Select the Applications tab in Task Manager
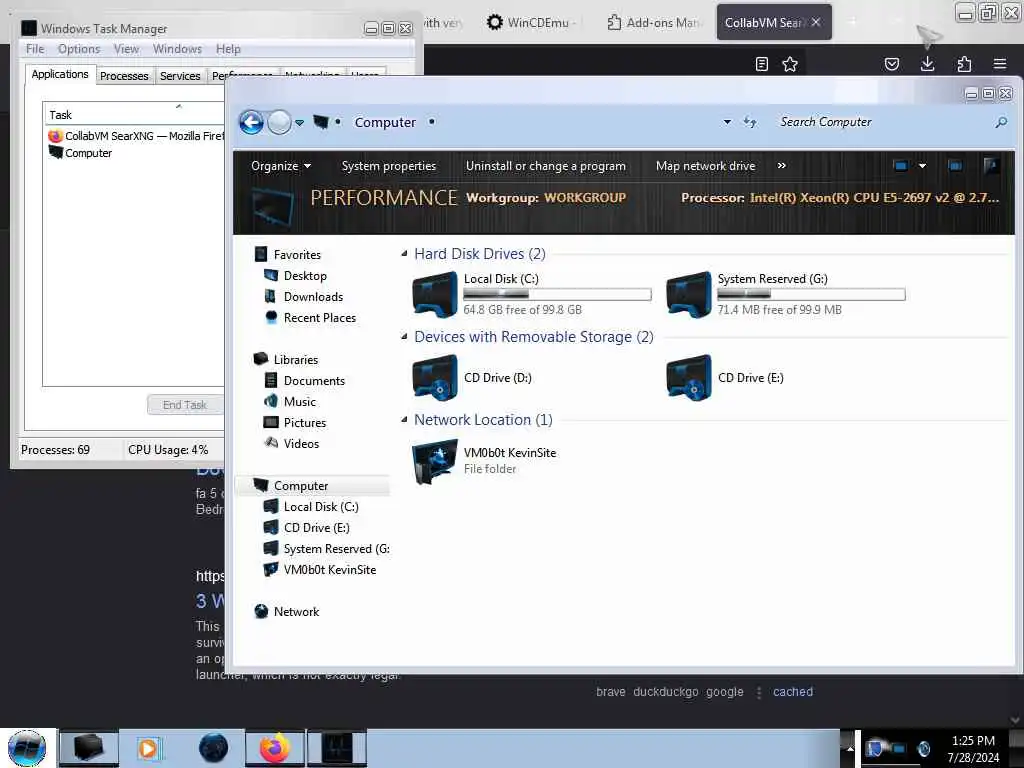1024x768 pixels. (60, 74)
